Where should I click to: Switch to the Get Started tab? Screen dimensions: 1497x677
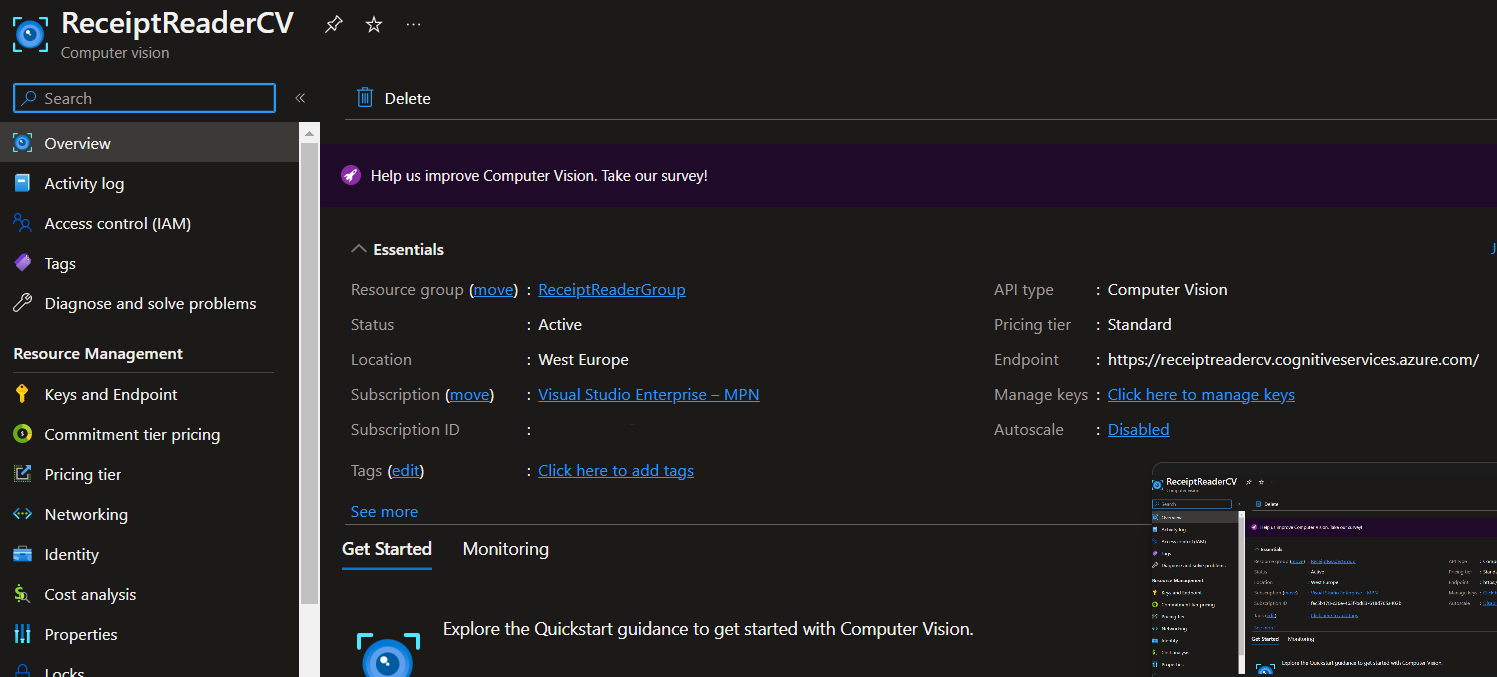click(387, 549)
